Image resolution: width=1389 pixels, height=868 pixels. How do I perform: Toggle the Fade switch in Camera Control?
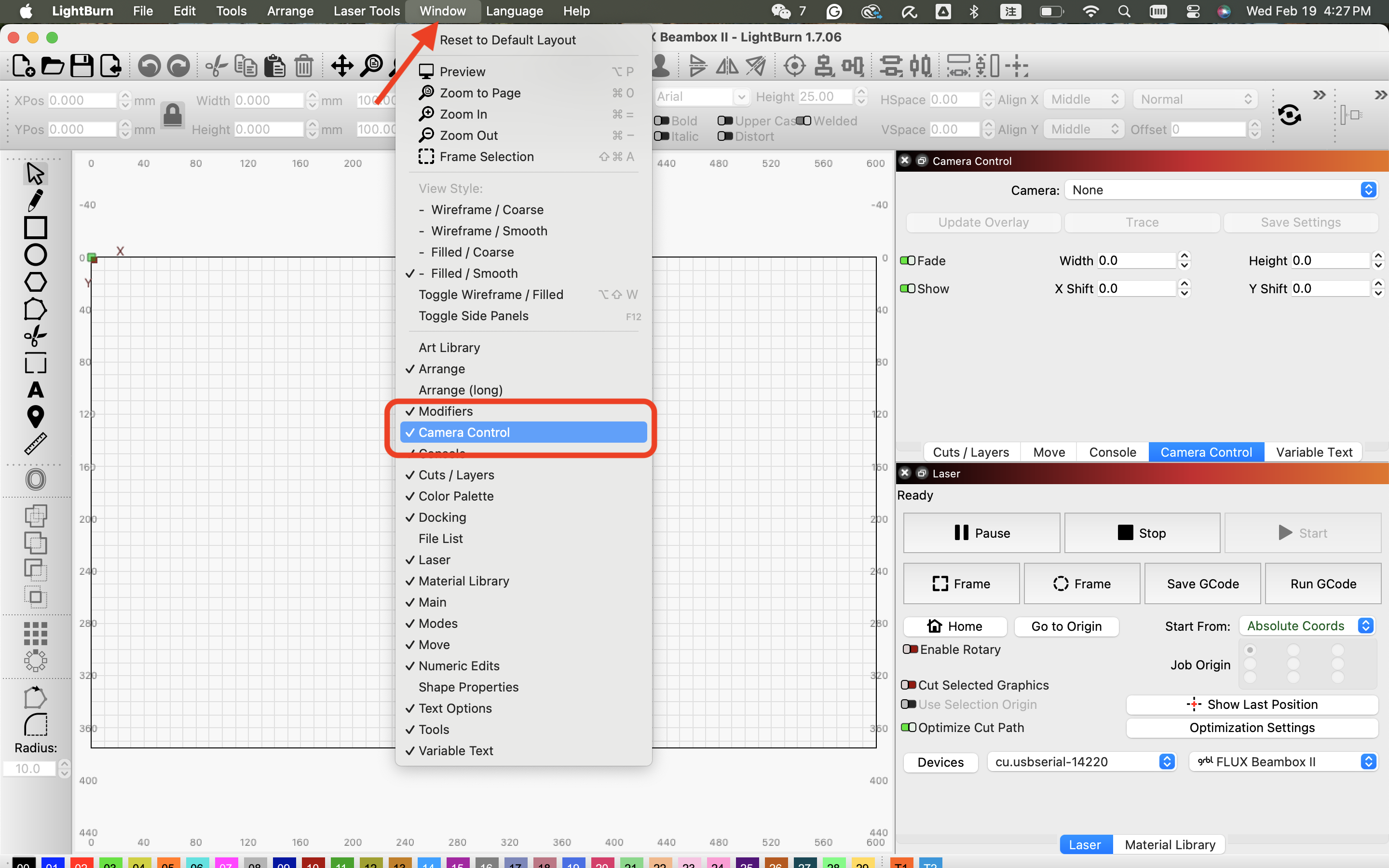point(908,260)
